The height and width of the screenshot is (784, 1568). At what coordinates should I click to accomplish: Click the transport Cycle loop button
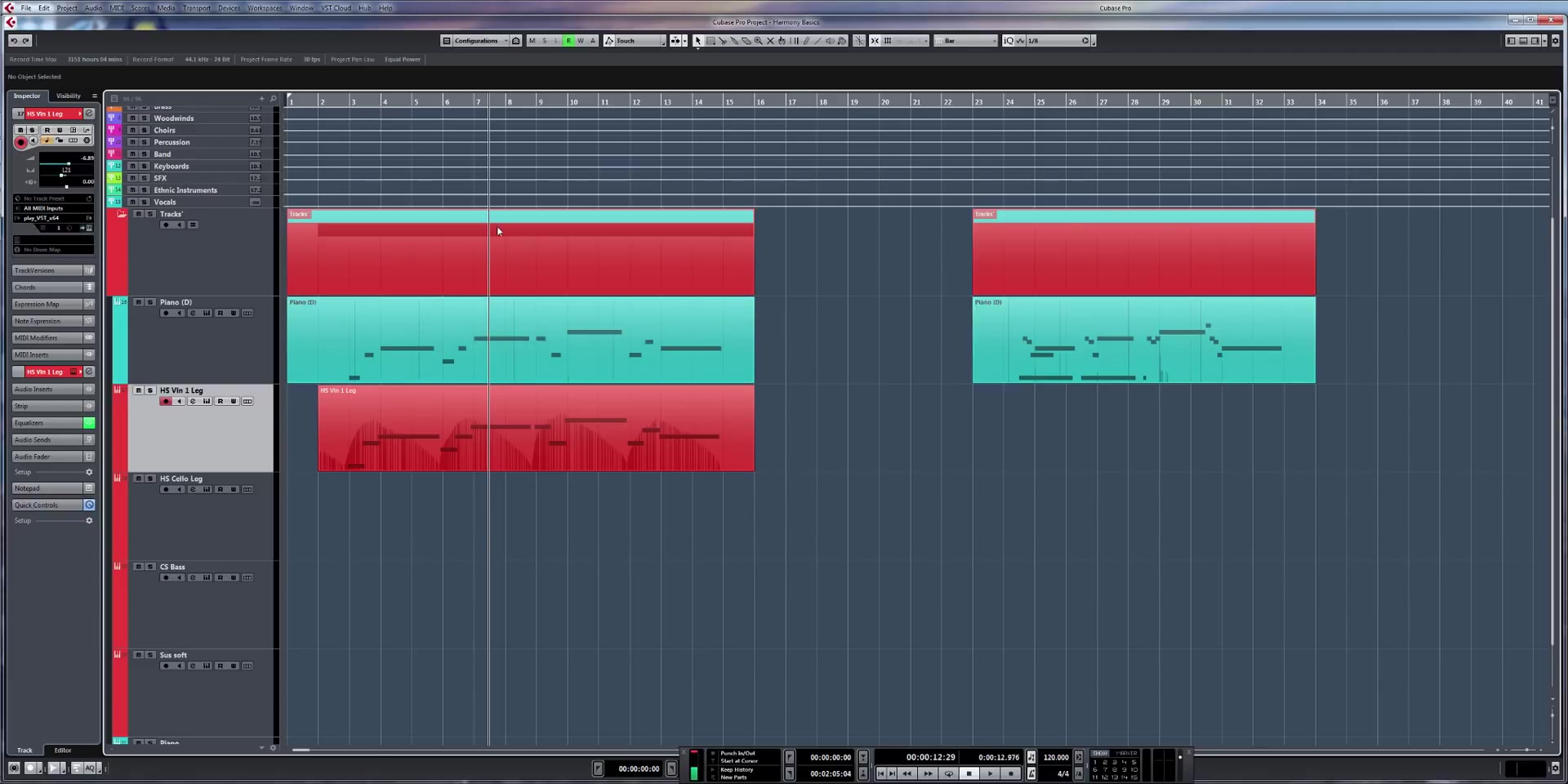[x=948, y=773]
